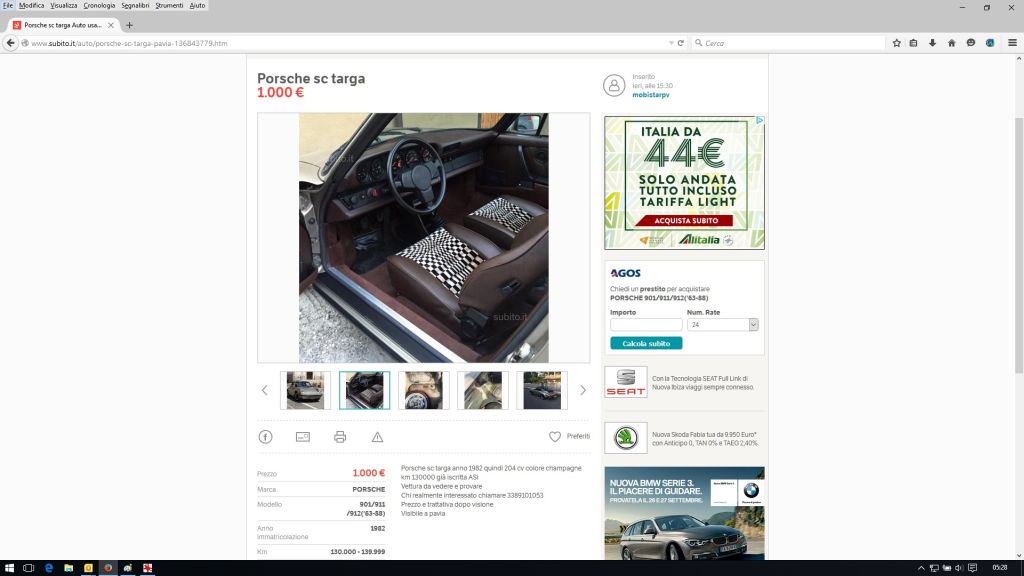The image size is (1024, 576).
Task: Click the Preferiti label
Action: tap(578, 436)
